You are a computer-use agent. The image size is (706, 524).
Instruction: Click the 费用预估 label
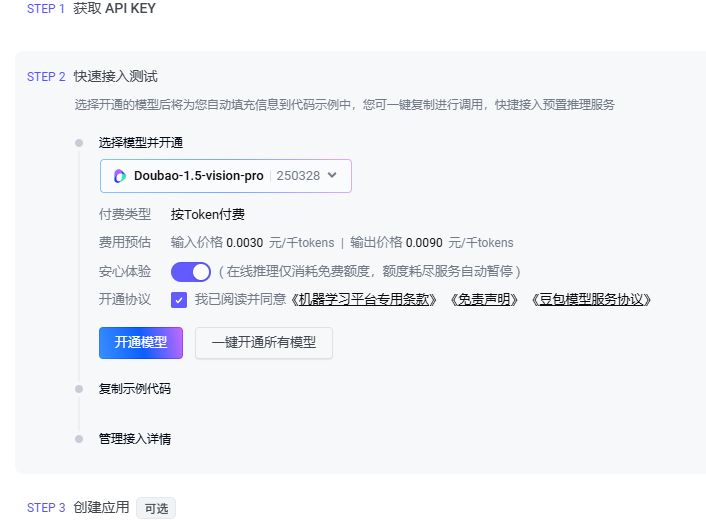click(125, 243)
